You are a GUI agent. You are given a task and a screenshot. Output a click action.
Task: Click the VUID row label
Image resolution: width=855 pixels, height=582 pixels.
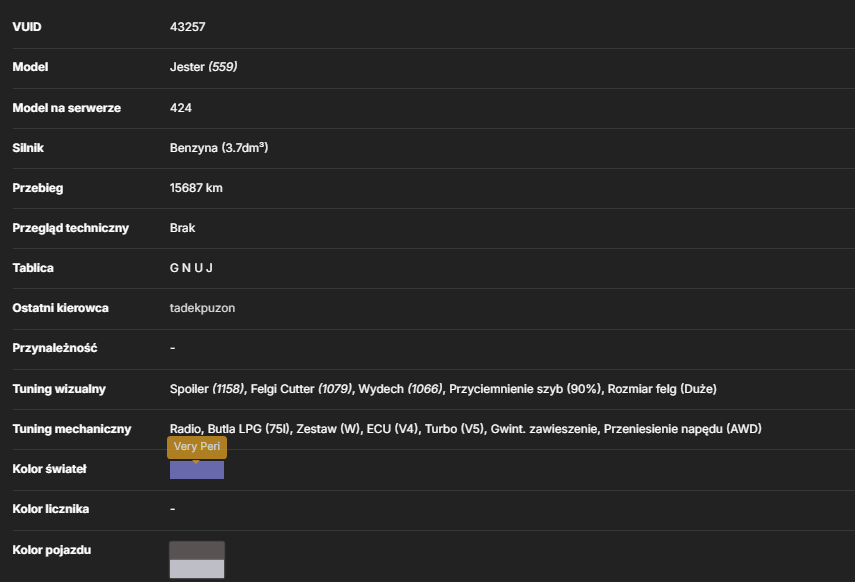(27, 27)
